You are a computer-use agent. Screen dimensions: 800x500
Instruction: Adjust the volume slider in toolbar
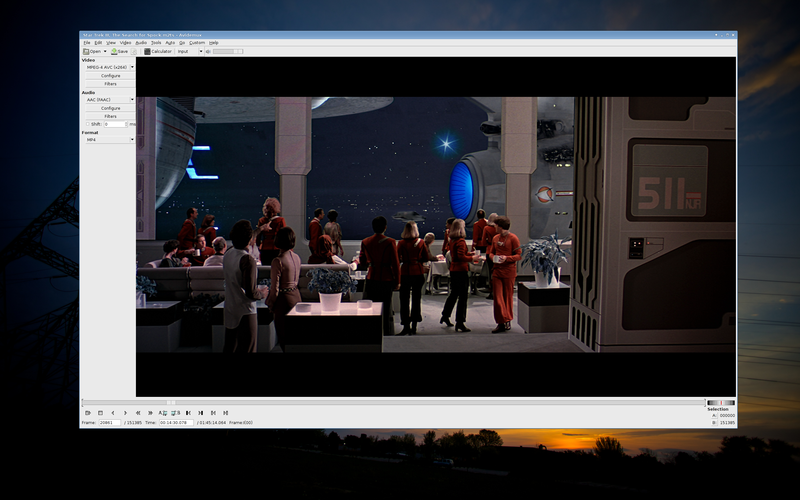point(228,52)
